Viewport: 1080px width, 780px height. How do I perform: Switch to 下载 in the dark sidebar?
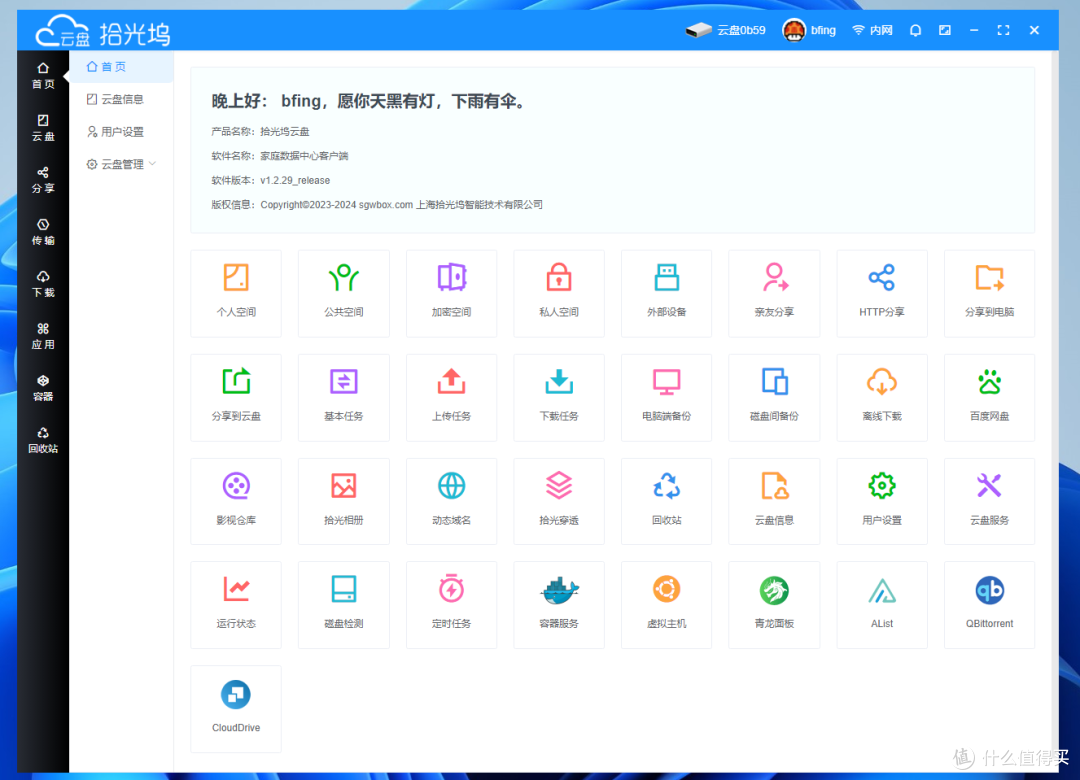pyautogui.click(x=43, y=284)
